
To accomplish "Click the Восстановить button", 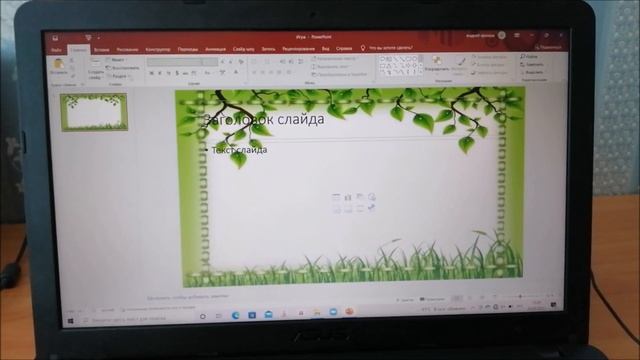I will pos(123,68).
